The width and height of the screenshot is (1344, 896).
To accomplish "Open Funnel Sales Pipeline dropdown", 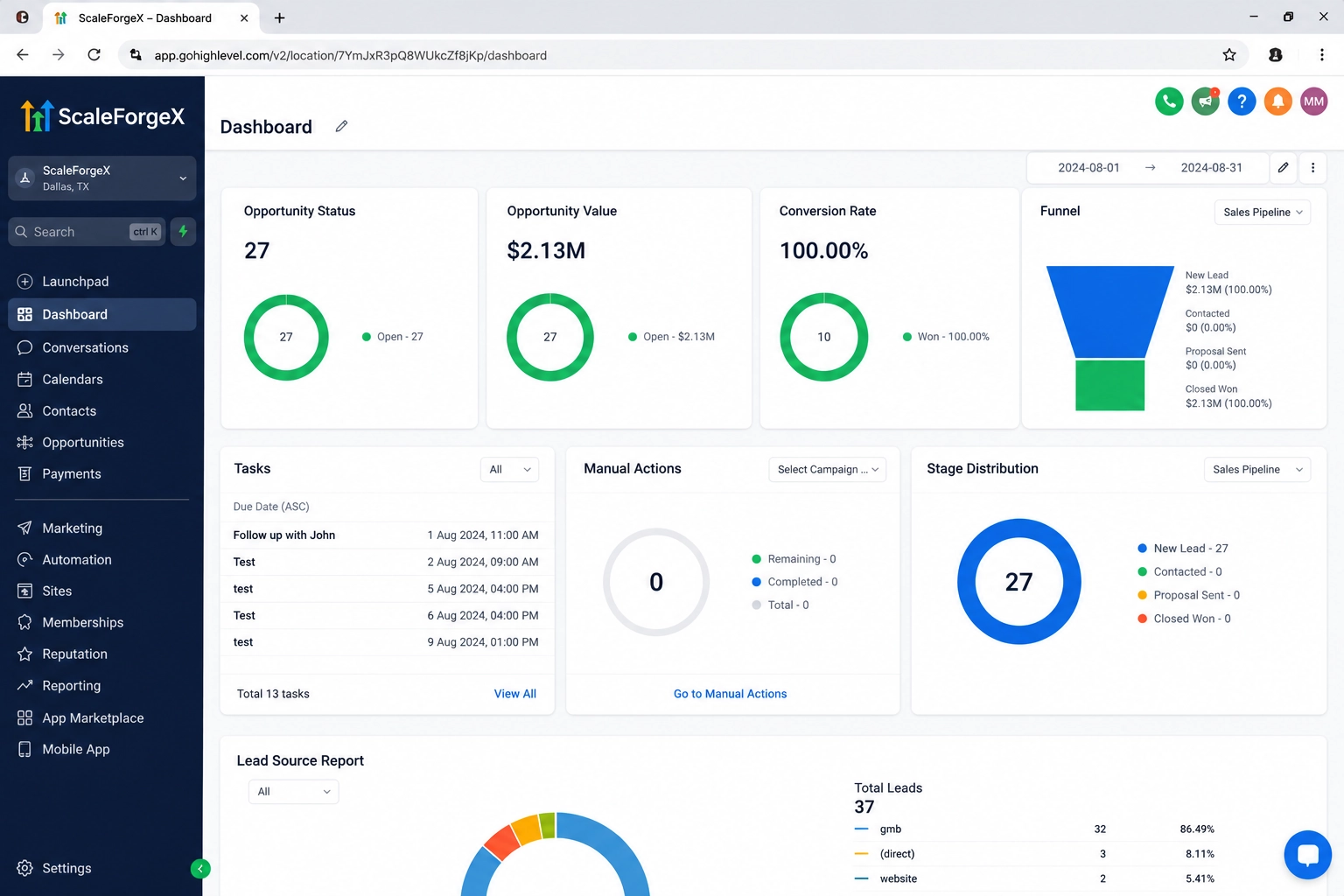I will coord(1262,212).
